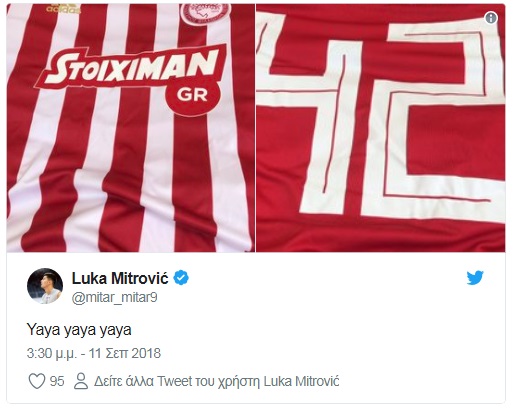This screenshot has width=513, height=409.
Task: Click the Yaya yaya yaya tweet text
Action: click(79, 330)
